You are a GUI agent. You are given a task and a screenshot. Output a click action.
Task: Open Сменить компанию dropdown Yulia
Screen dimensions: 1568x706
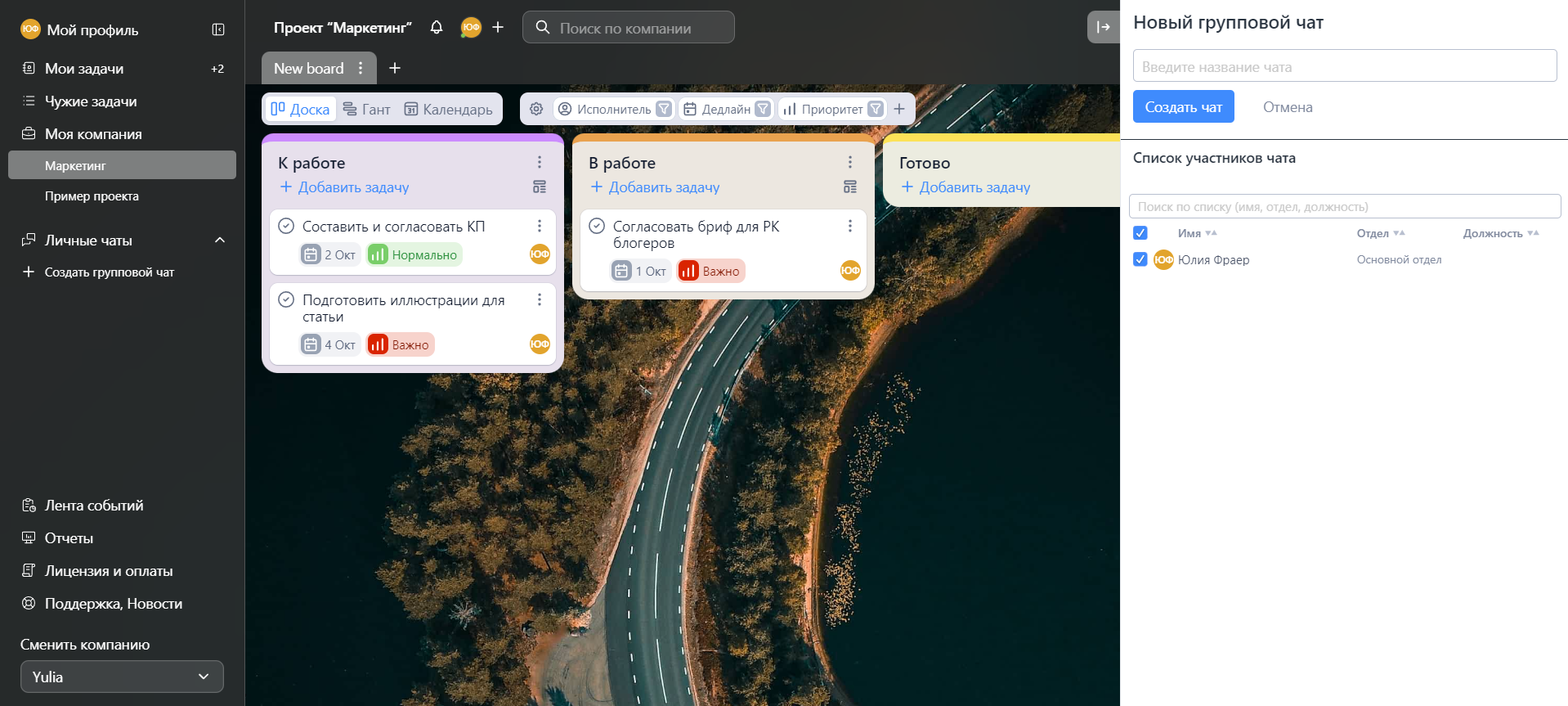(x=122, y=677)
